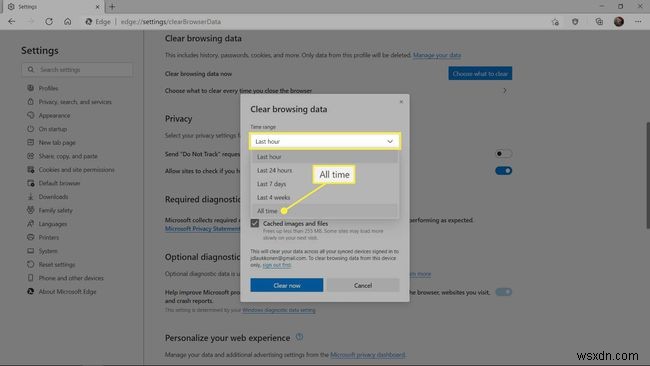Viewport: 650px width, 366px height.
Task: Open the tracking prevention shield icon
Action: (575, 22)
